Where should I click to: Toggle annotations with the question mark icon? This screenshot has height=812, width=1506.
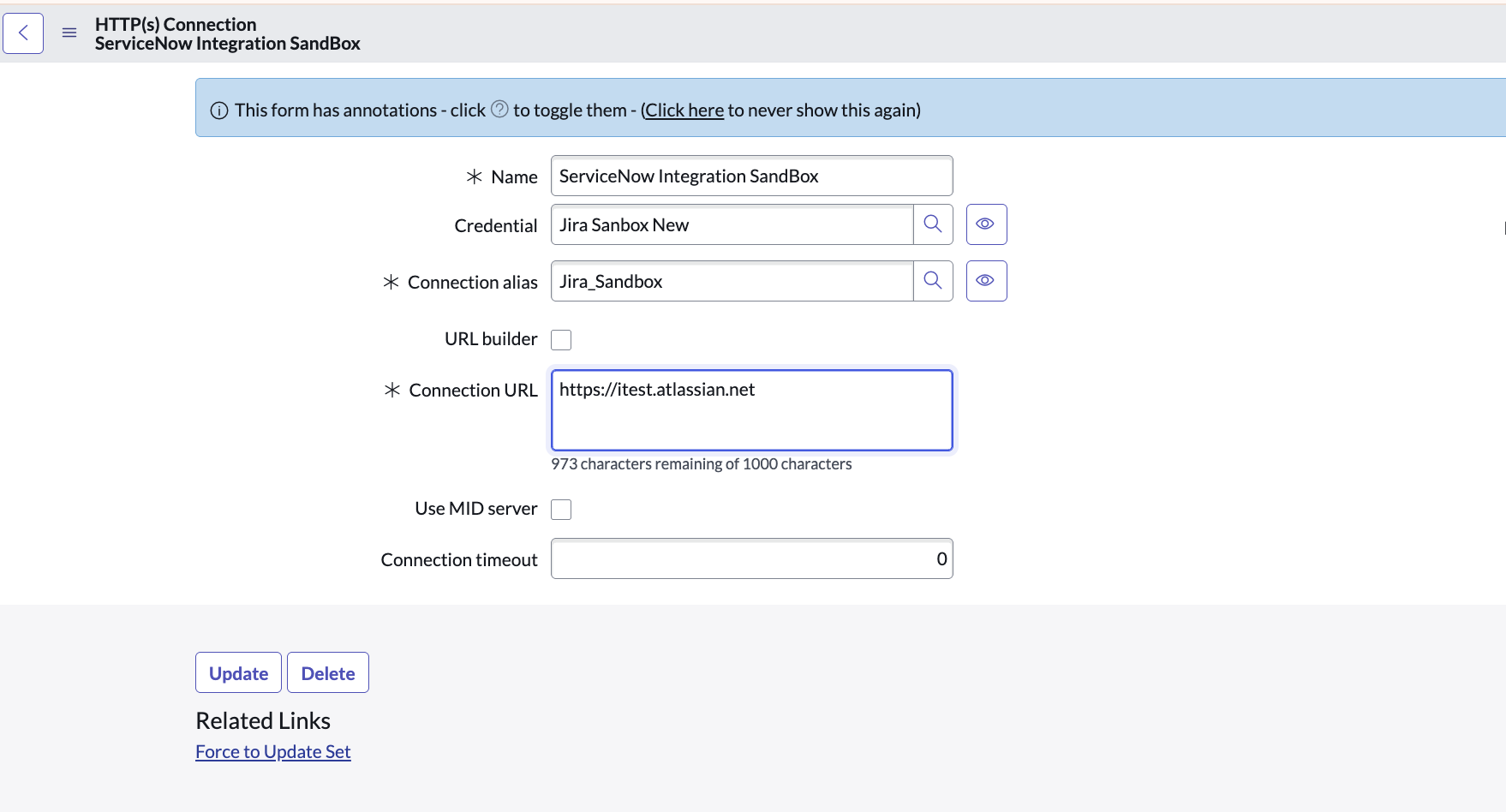click(x=499, y=109)
